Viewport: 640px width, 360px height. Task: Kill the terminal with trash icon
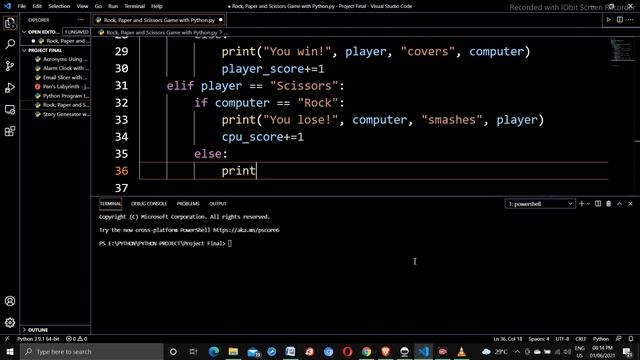pos(609,203)
